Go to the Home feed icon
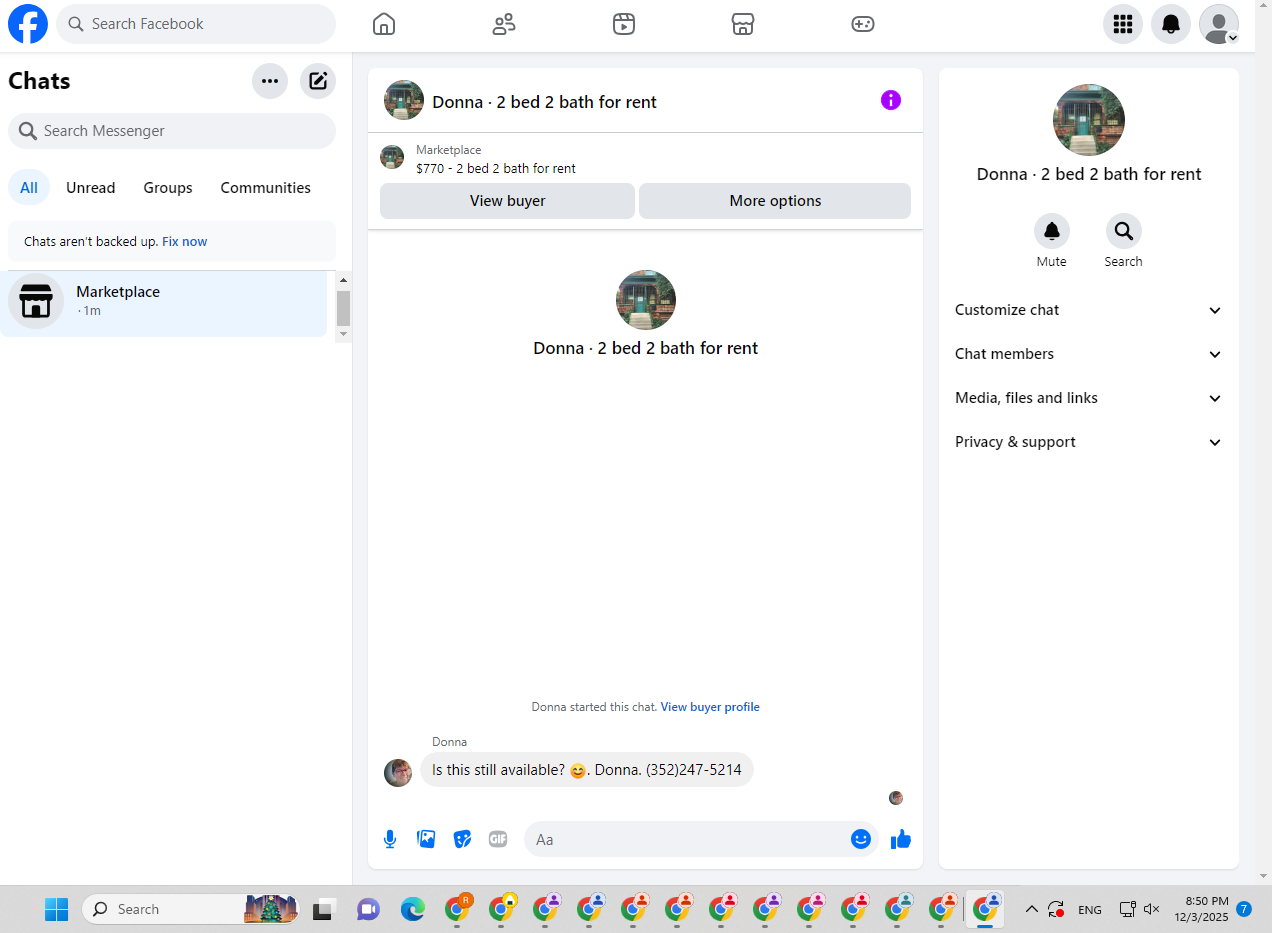1272x933 pixels. click(x=384, y=24)
